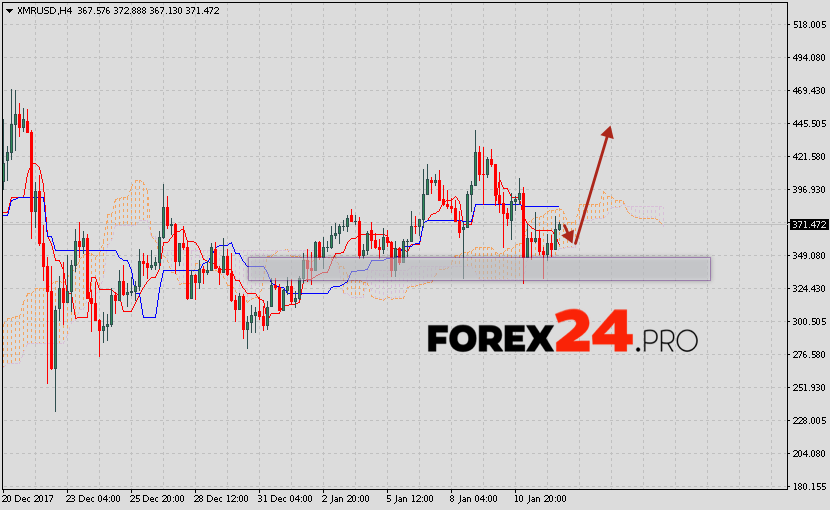Click the 20 Dec 2017 date label
Image resolution: width=830 pixels, height=510 pixels.
(29, 498)
